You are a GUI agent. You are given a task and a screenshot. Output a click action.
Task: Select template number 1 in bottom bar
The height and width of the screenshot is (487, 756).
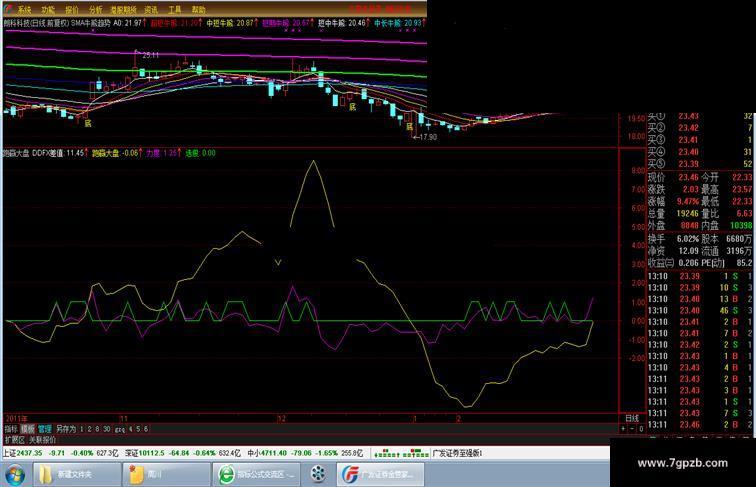point(82,429)
